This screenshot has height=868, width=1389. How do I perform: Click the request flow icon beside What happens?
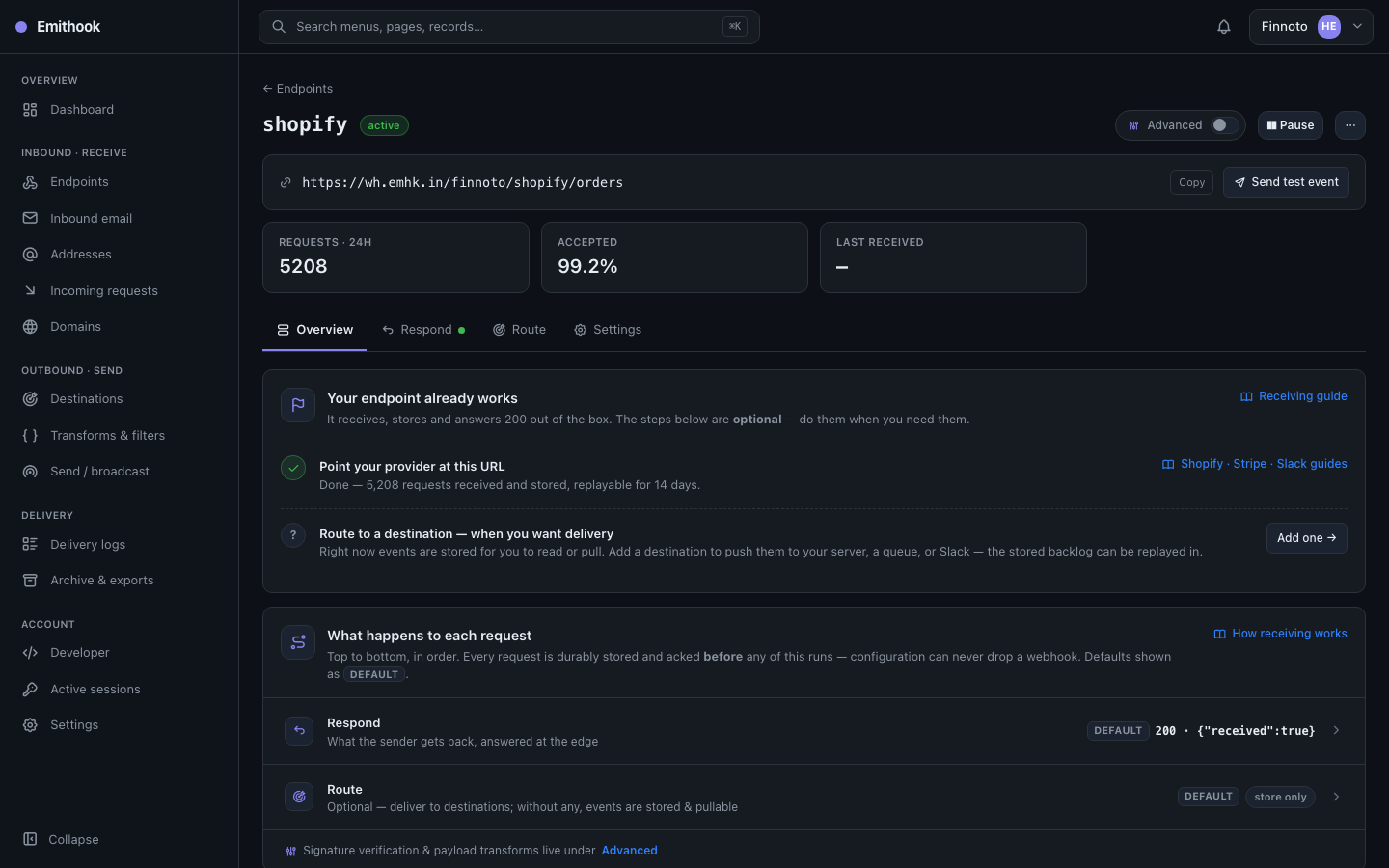pyautogui.click(x=298, y=642)
